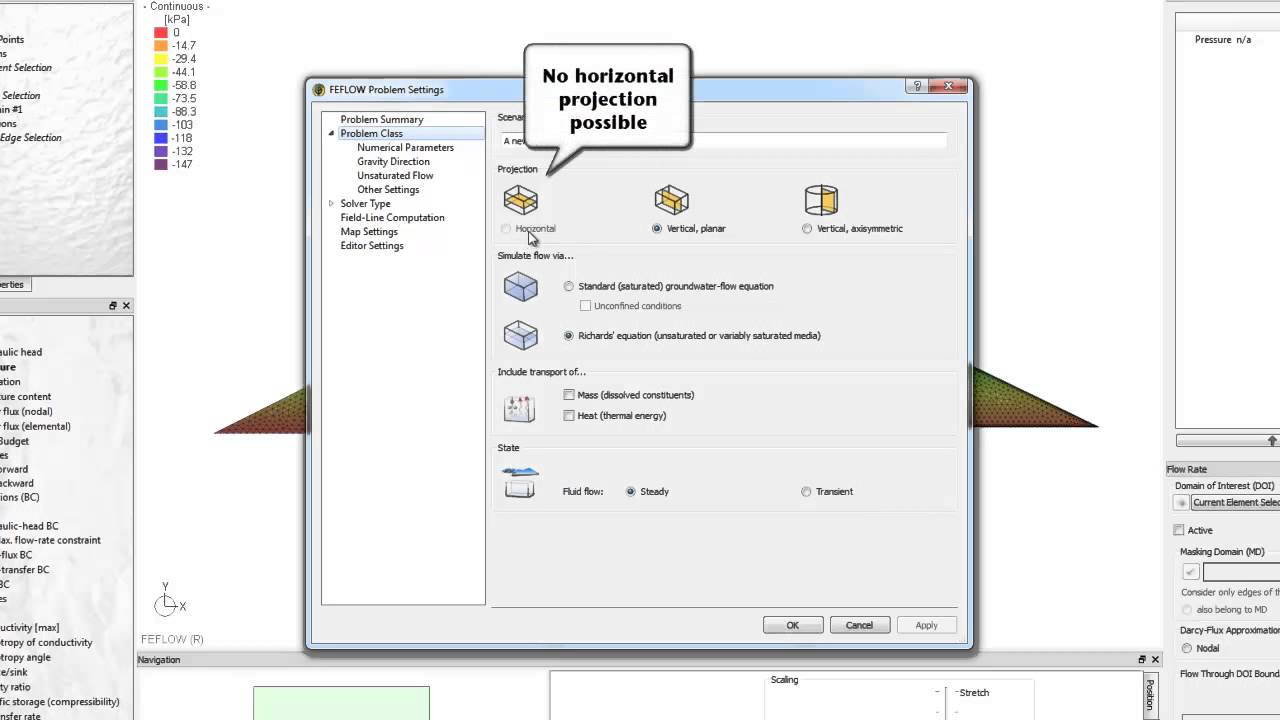This screenshot has width=1280, height=720.
Task: Click the red 0 kPa legend swatch
Action: tap(161, 33)
